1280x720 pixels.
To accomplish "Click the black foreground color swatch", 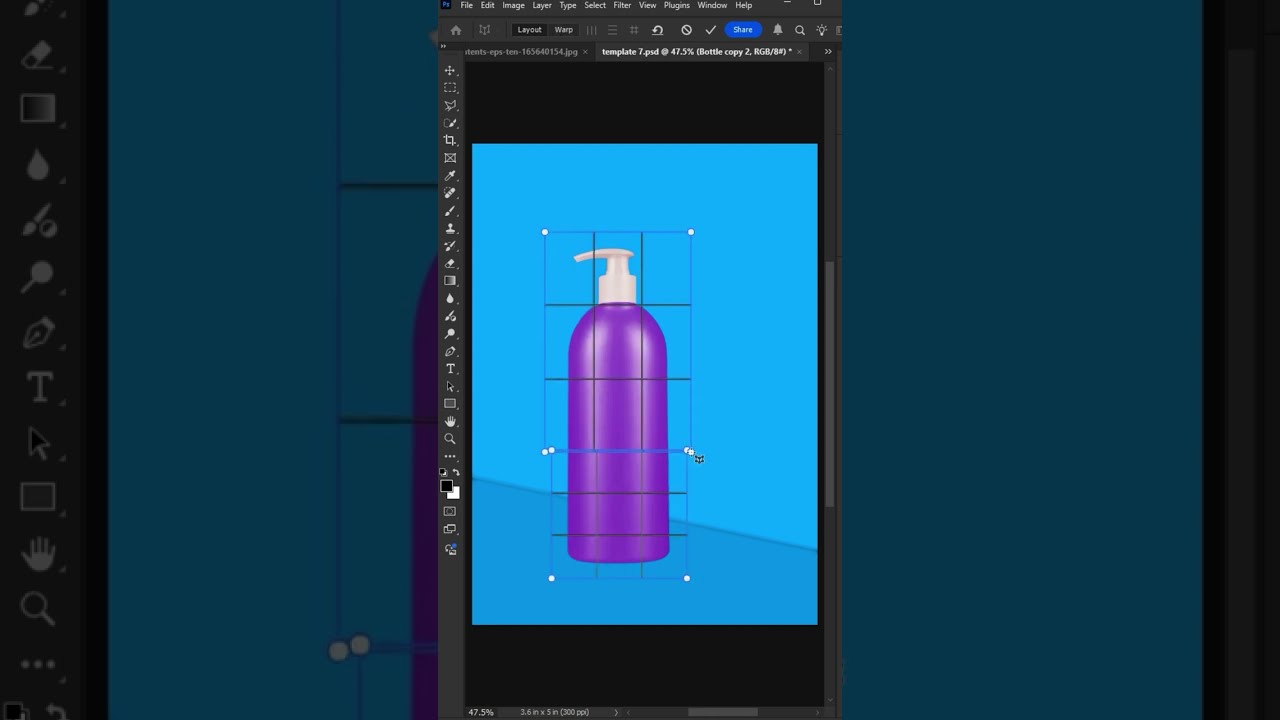I will (x=446, y=486).
